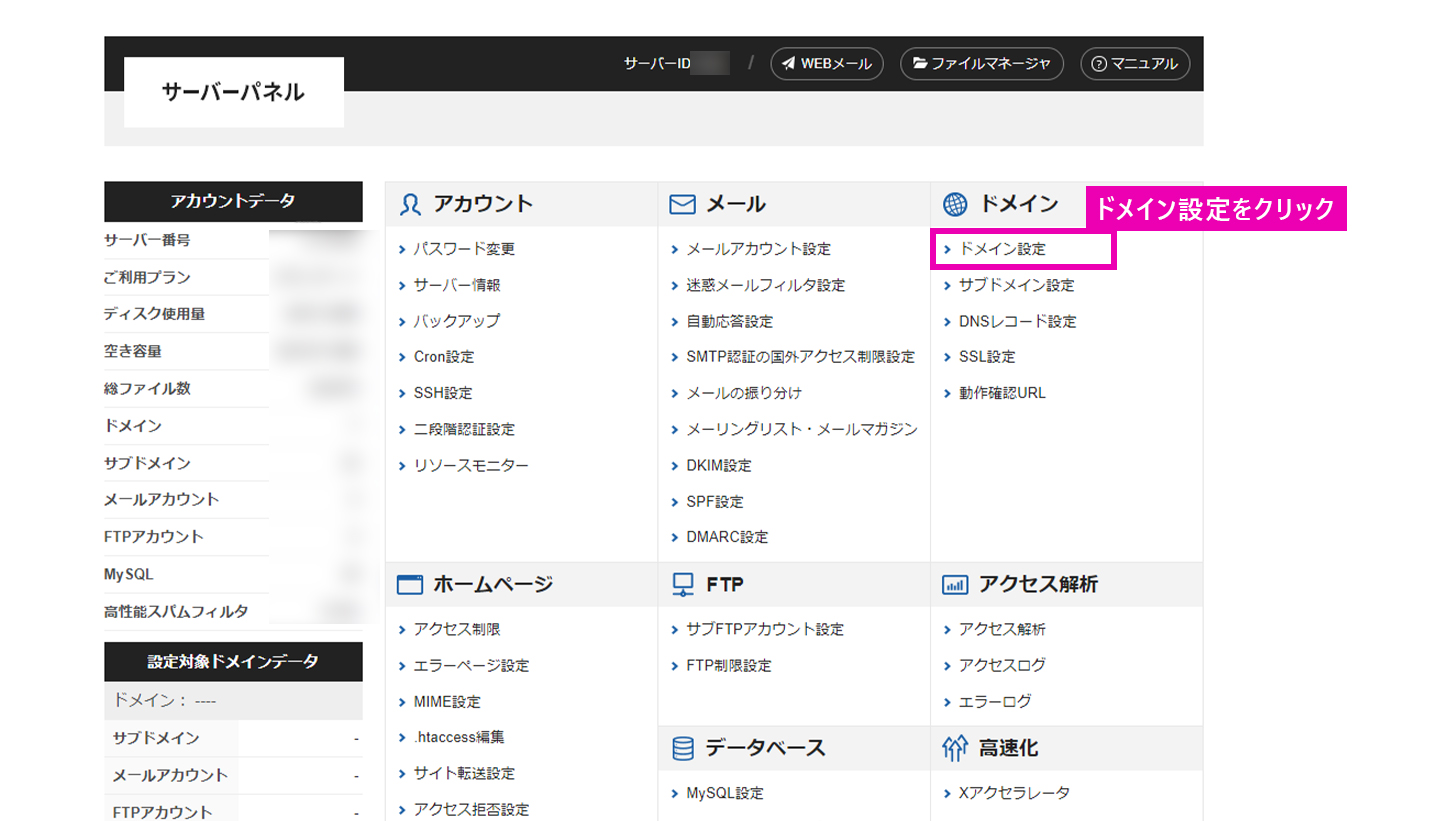Click the 総ファイル数 row label
The width and height of the screenshot is (1450, 821).
[147, 388]
